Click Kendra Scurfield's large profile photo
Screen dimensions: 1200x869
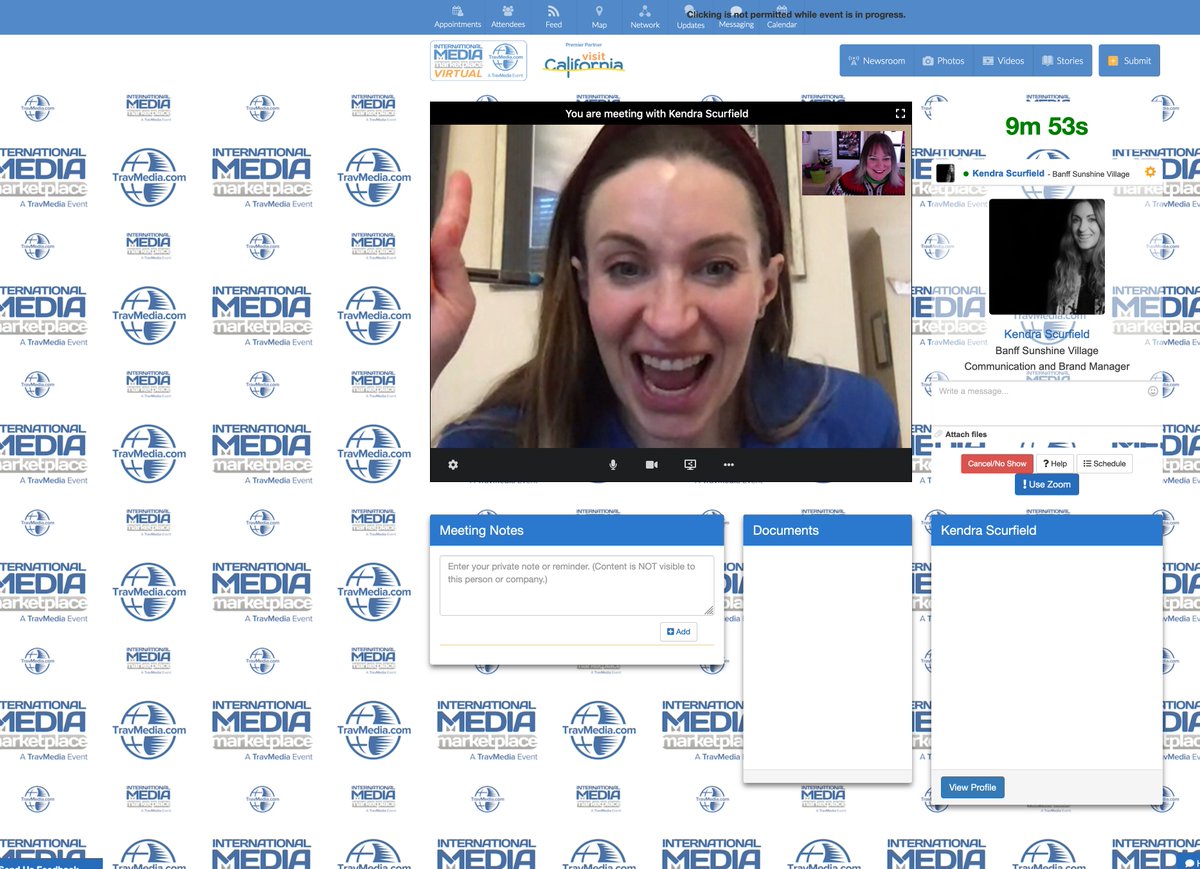click(1047, 257)
